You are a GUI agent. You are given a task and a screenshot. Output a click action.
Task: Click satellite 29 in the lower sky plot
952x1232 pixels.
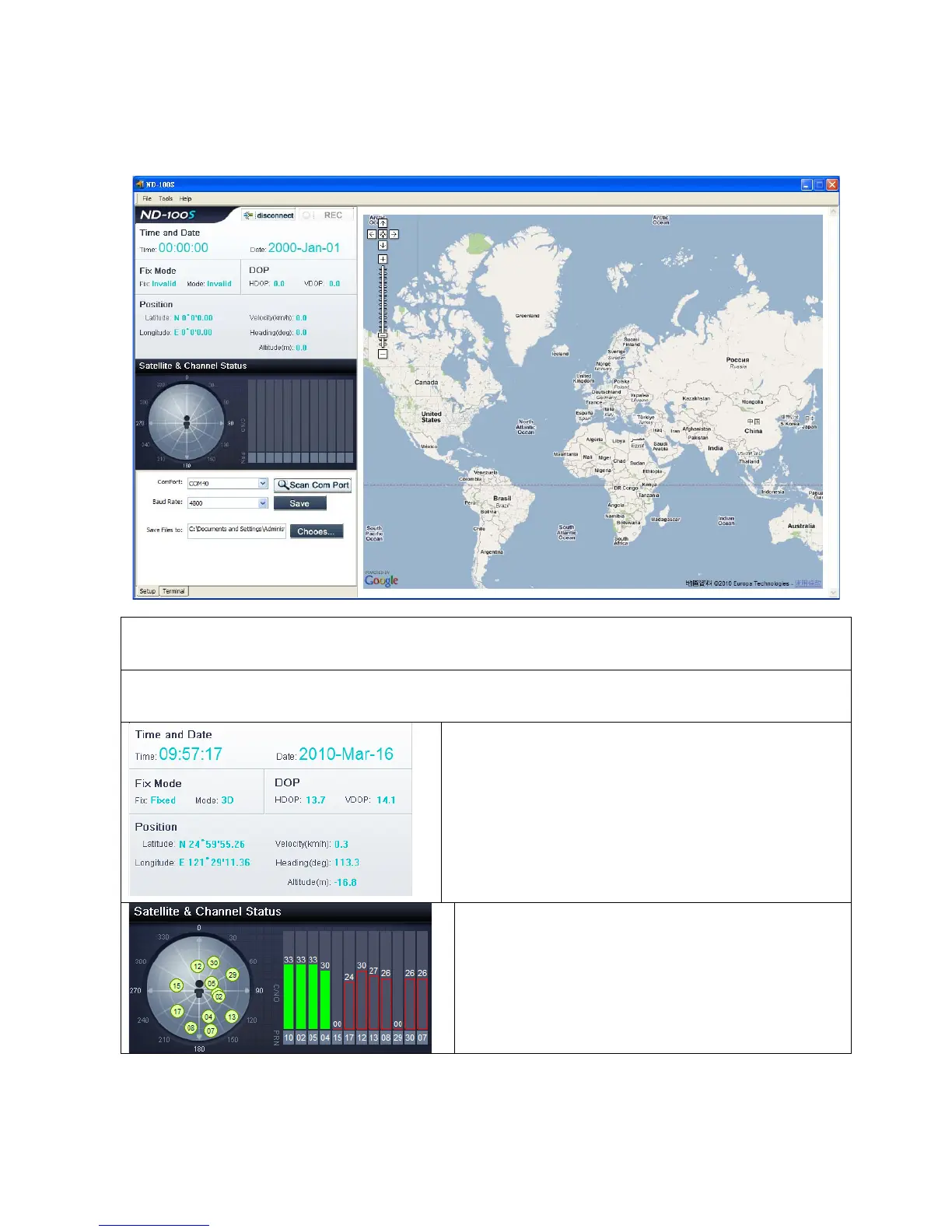tap(232, 975)
